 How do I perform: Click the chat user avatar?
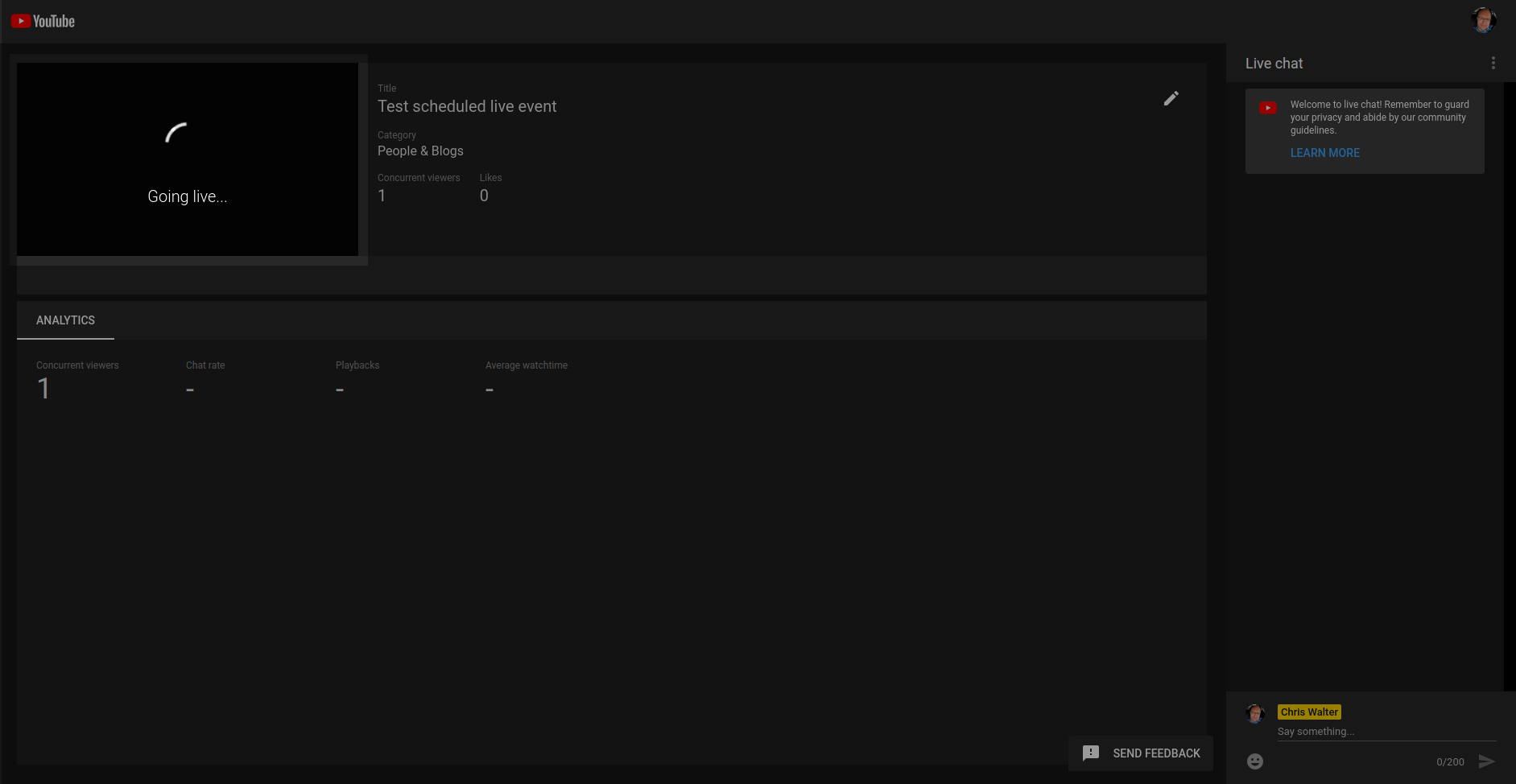pyautogui.click(x=1254, y=713)
